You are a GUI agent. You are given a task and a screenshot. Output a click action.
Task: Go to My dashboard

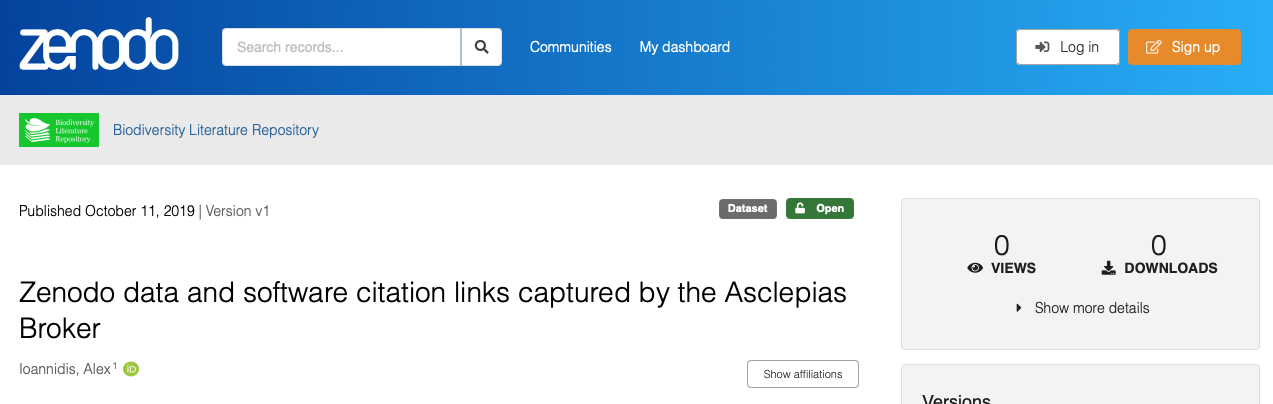[x=684, y=47]
